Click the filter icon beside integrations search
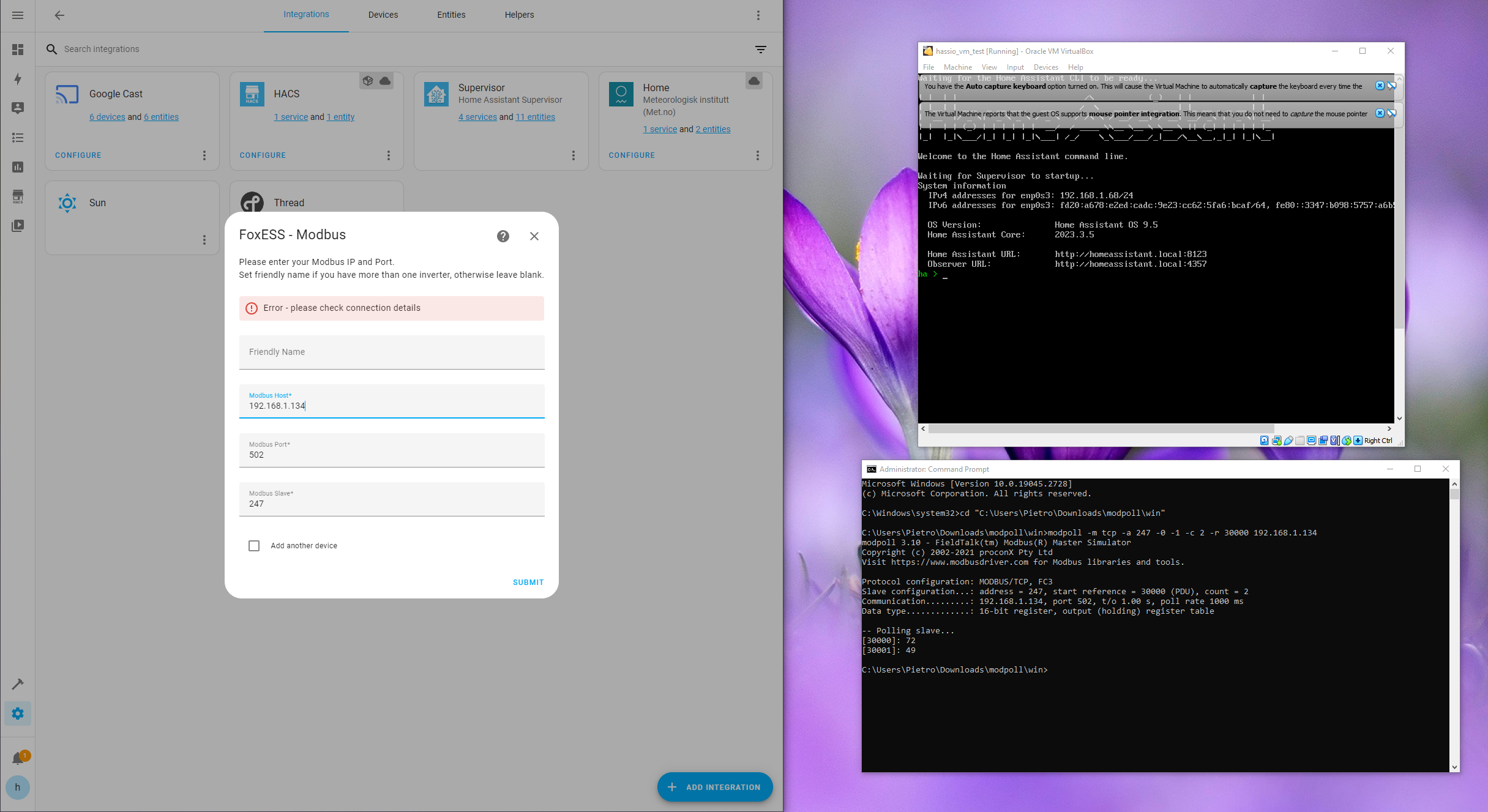 point(760,49)
